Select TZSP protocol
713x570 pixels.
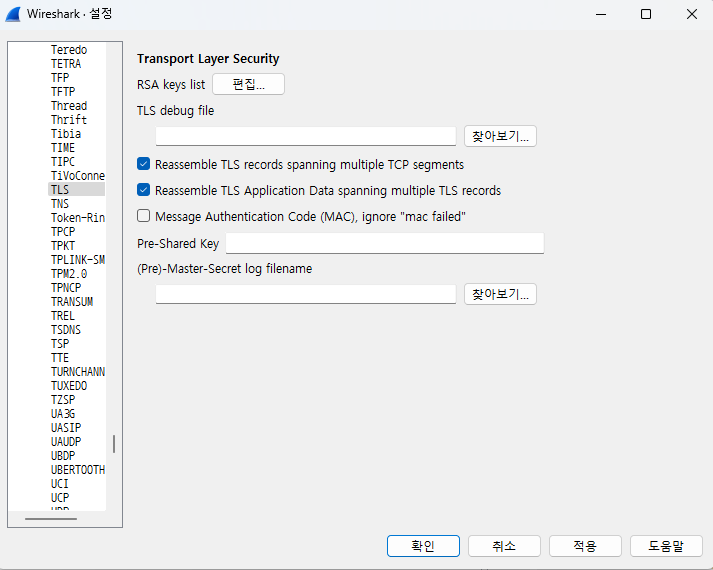coord(63,400)
